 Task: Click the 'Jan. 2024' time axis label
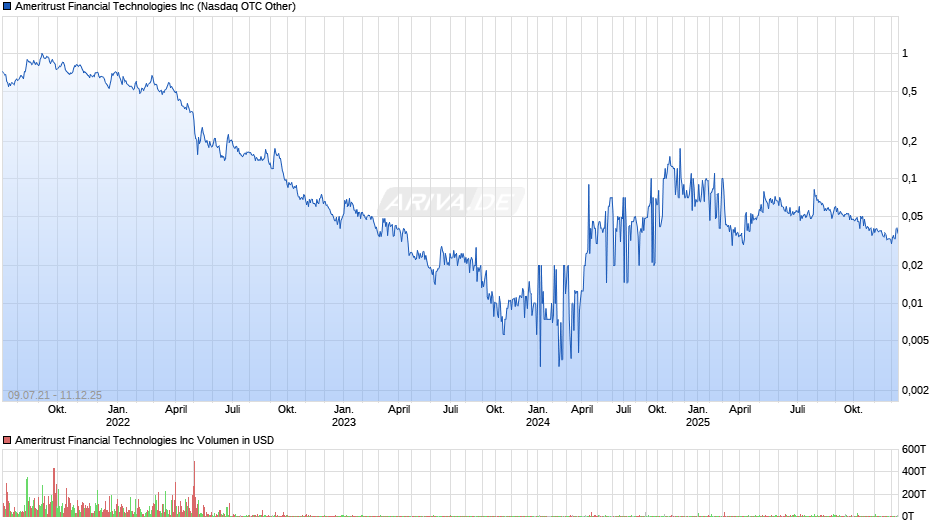pyautogui.click(x=538, y=416)
